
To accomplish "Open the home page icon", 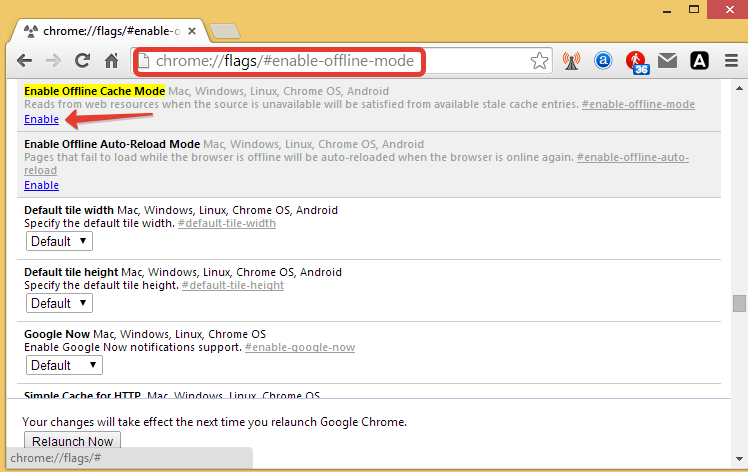I will point(112,61).
